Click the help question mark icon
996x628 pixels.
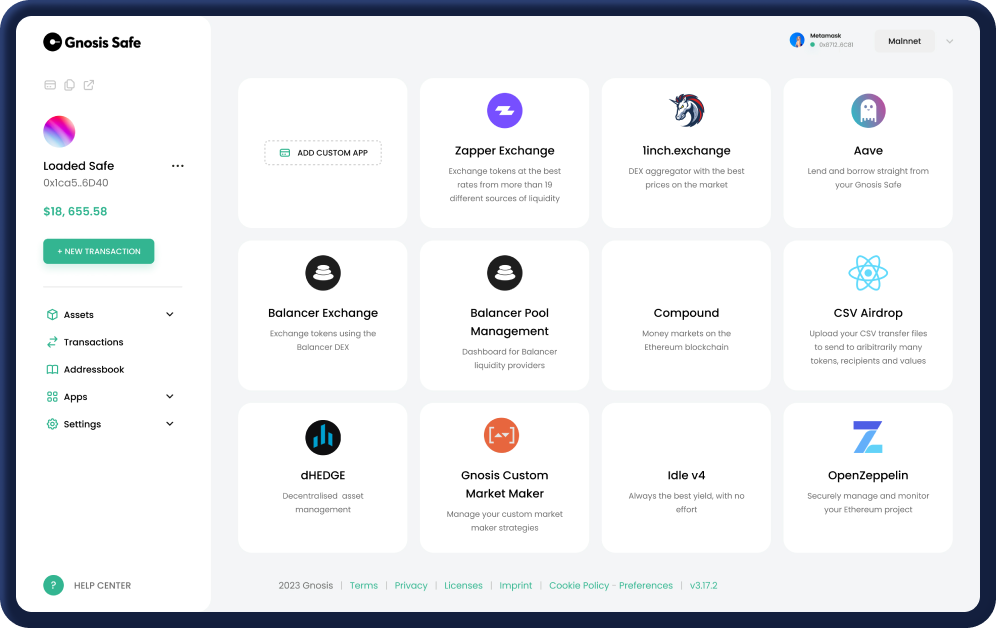click(x=53, y=585)
